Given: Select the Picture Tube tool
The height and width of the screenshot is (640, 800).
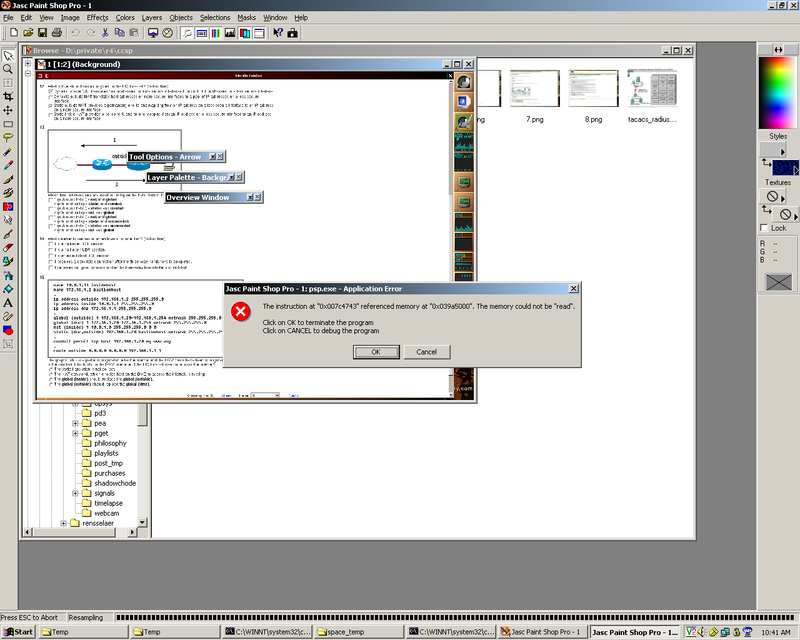Looking at the screenshot, I should pos(8,262).
